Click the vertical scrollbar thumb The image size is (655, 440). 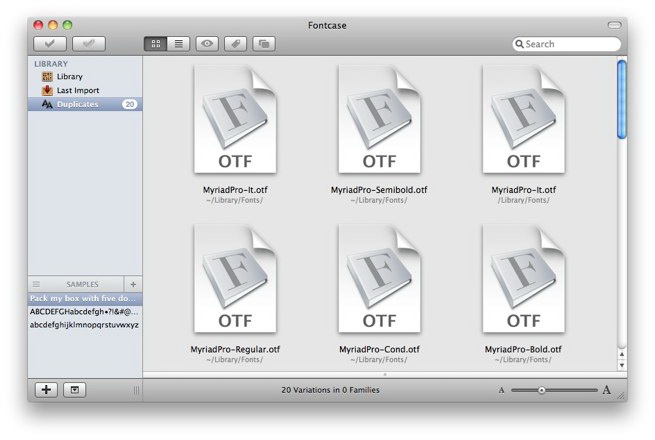[622, 99]
